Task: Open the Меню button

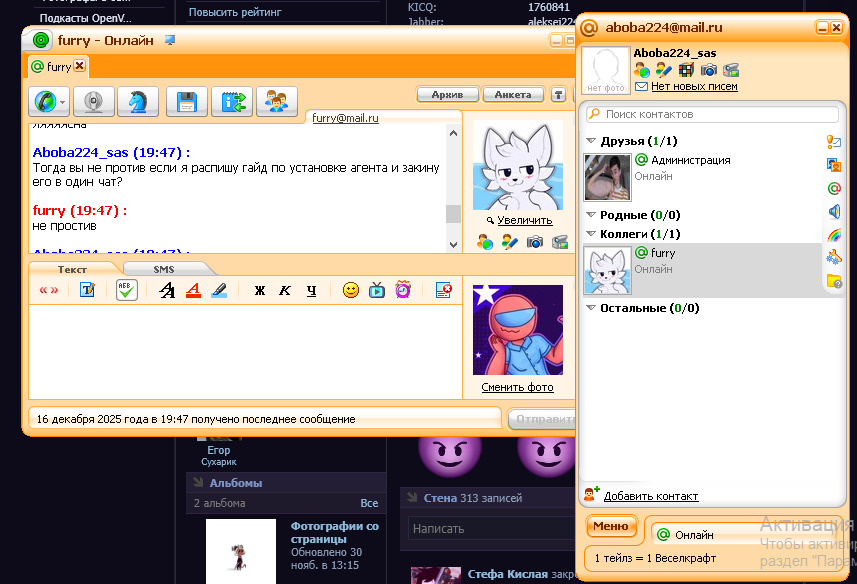Action: [x=611, y=526]
